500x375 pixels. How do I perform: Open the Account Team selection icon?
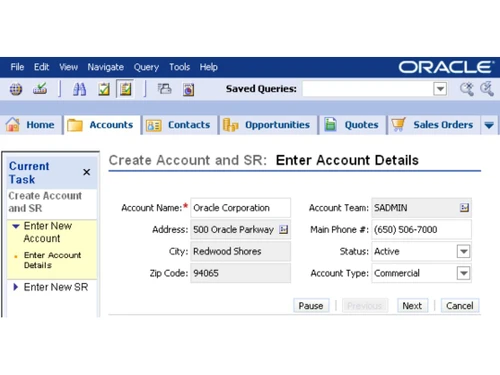click(x=464, y=208)
